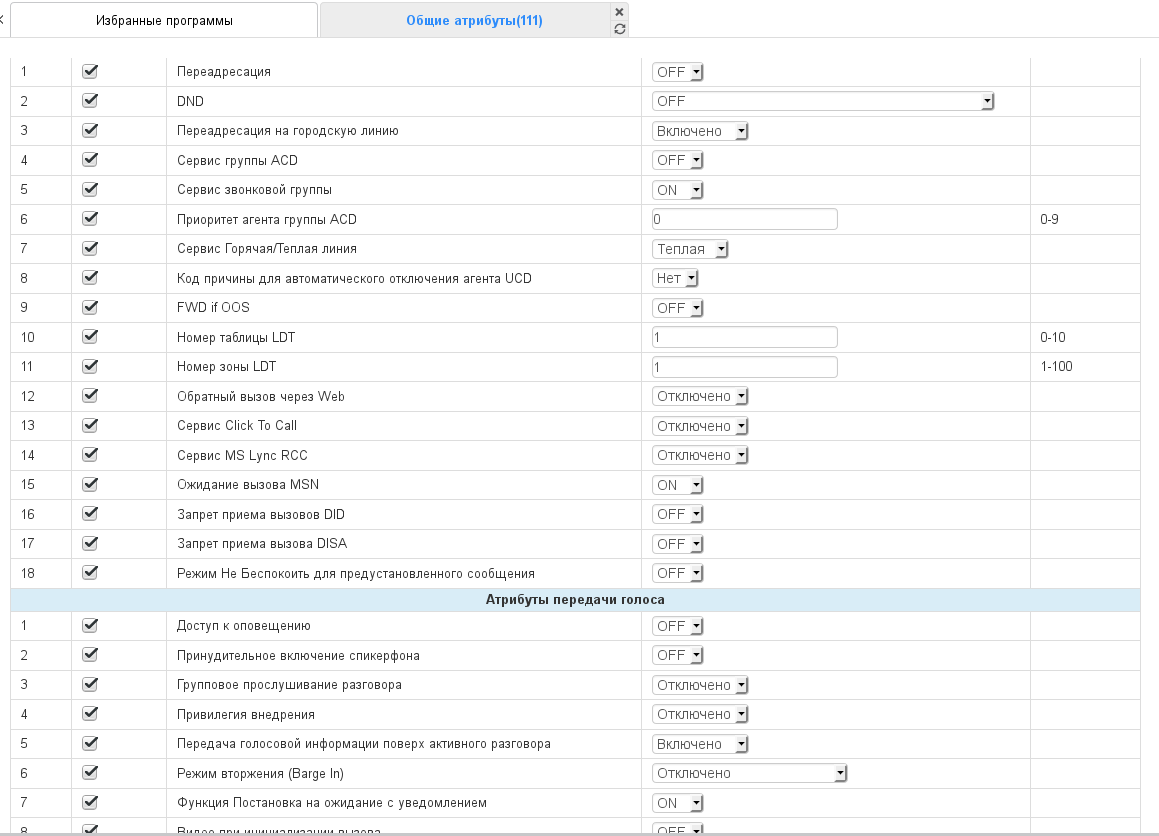Open Переадресация на городскую линию dropdown
1159x836 pixels.
[700, 131]
